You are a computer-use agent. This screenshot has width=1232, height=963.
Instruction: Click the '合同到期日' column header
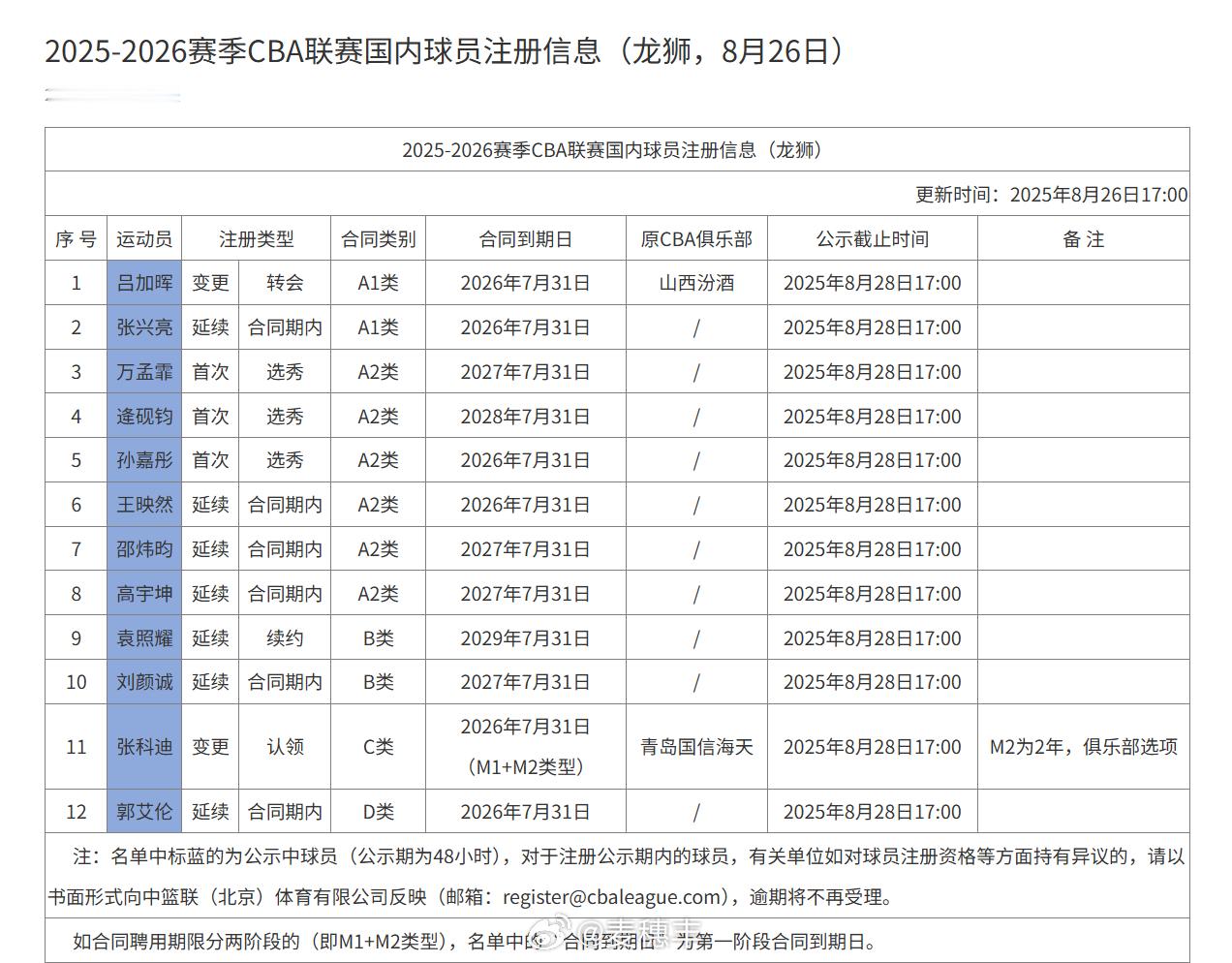pyautogui.click(x=526, y=239)
